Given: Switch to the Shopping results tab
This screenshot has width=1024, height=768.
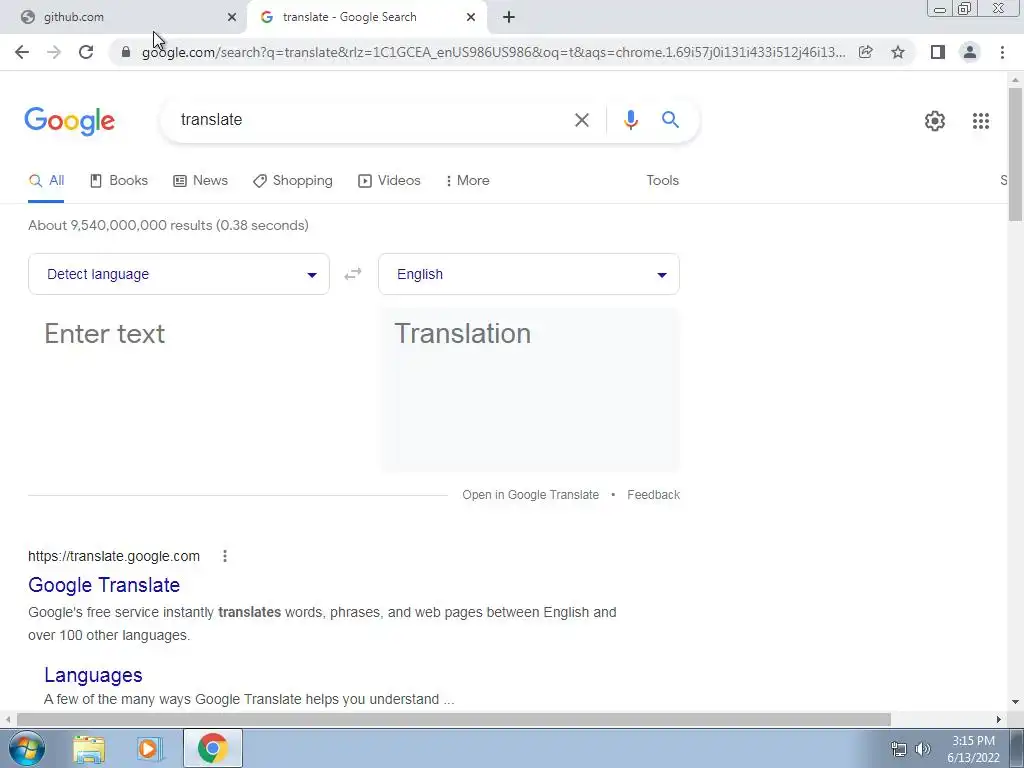Looking at the screenshot, I should (x=293, y=181).
